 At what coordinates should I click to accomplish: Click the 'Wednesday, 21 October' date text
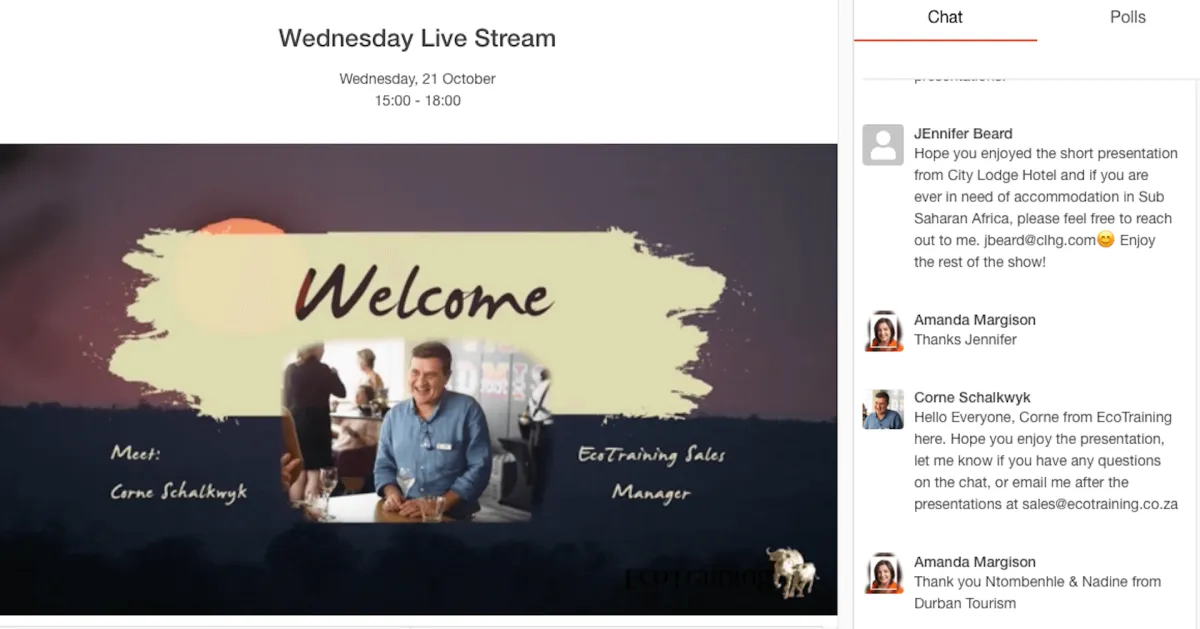point(417,79)
